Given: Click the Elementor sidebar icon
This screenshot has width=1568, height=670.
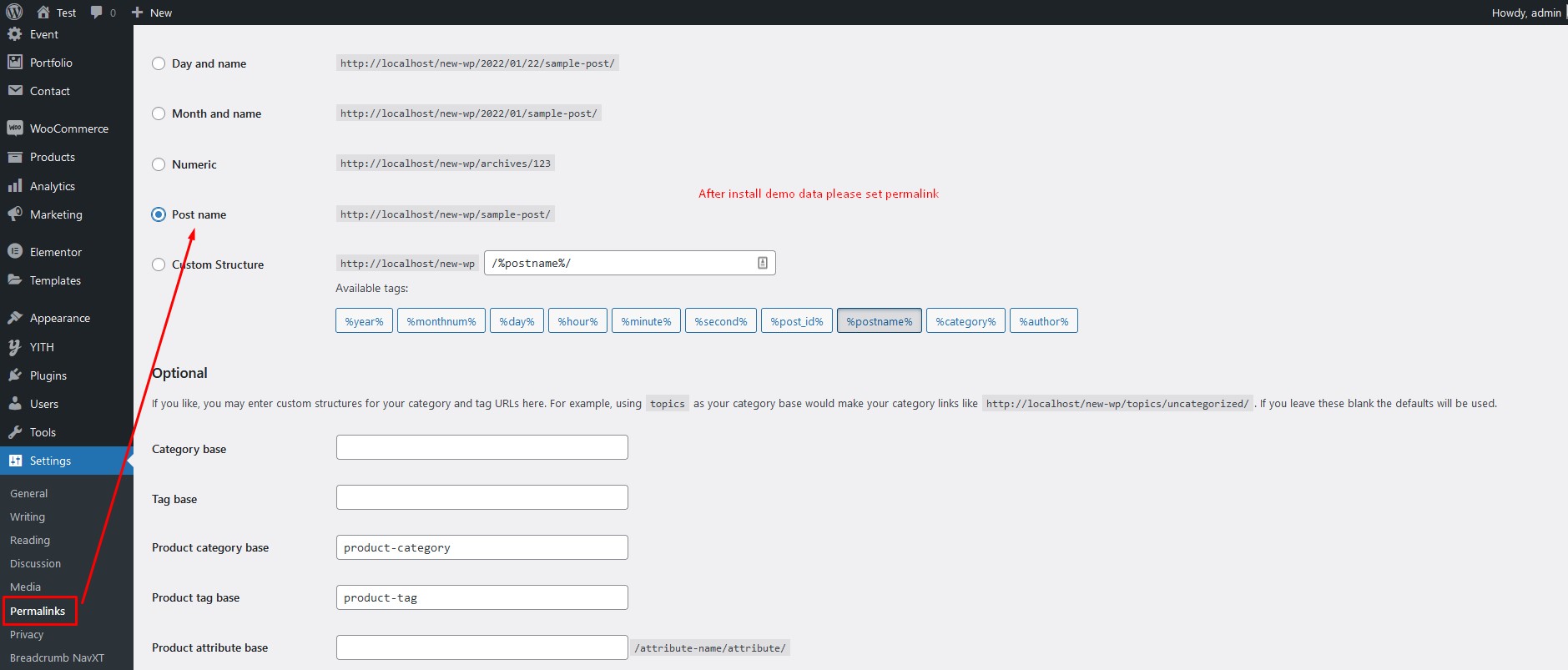Looking at the screenshot, I should click(14, 251).
